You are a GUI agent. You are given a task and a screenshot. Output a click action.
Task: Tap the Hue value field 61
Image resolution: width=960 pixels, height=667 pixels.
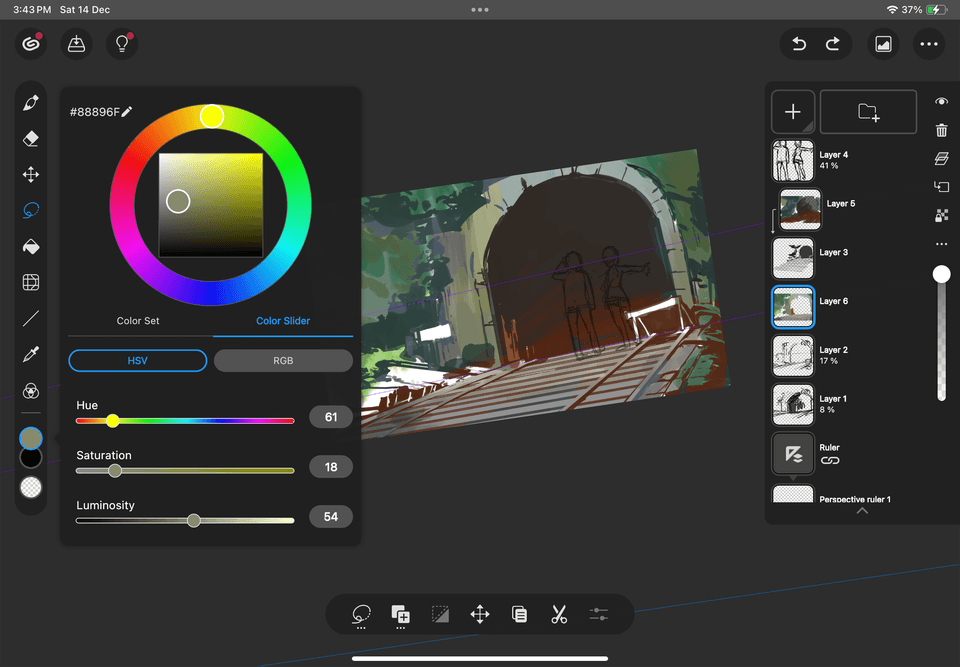tap(331, 417)
